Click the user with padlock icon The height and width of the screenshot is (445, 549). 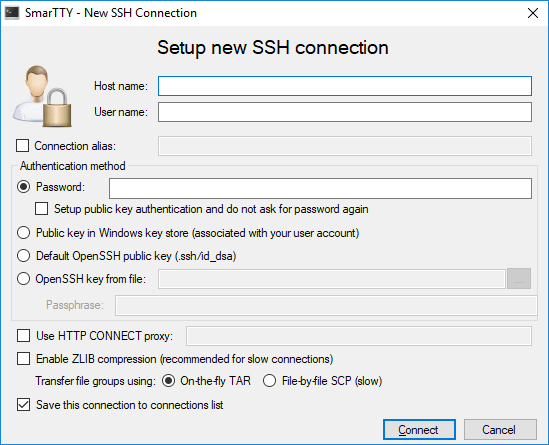[42, 96]
